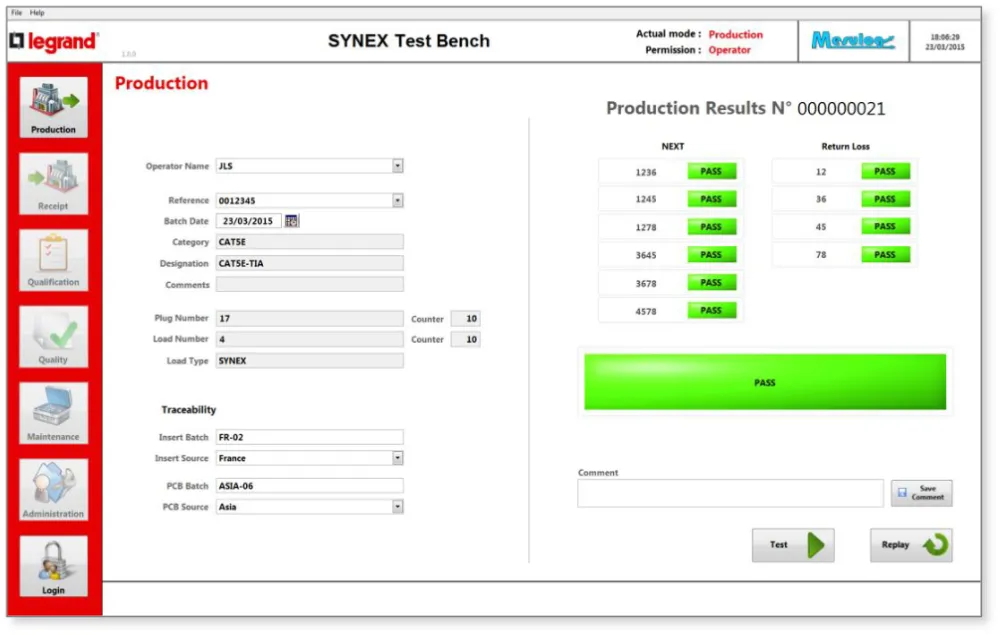Screen dimensions: 1000x635
Task: Click PASS indicator for NEXT 3678
Action: pos(712,282)
